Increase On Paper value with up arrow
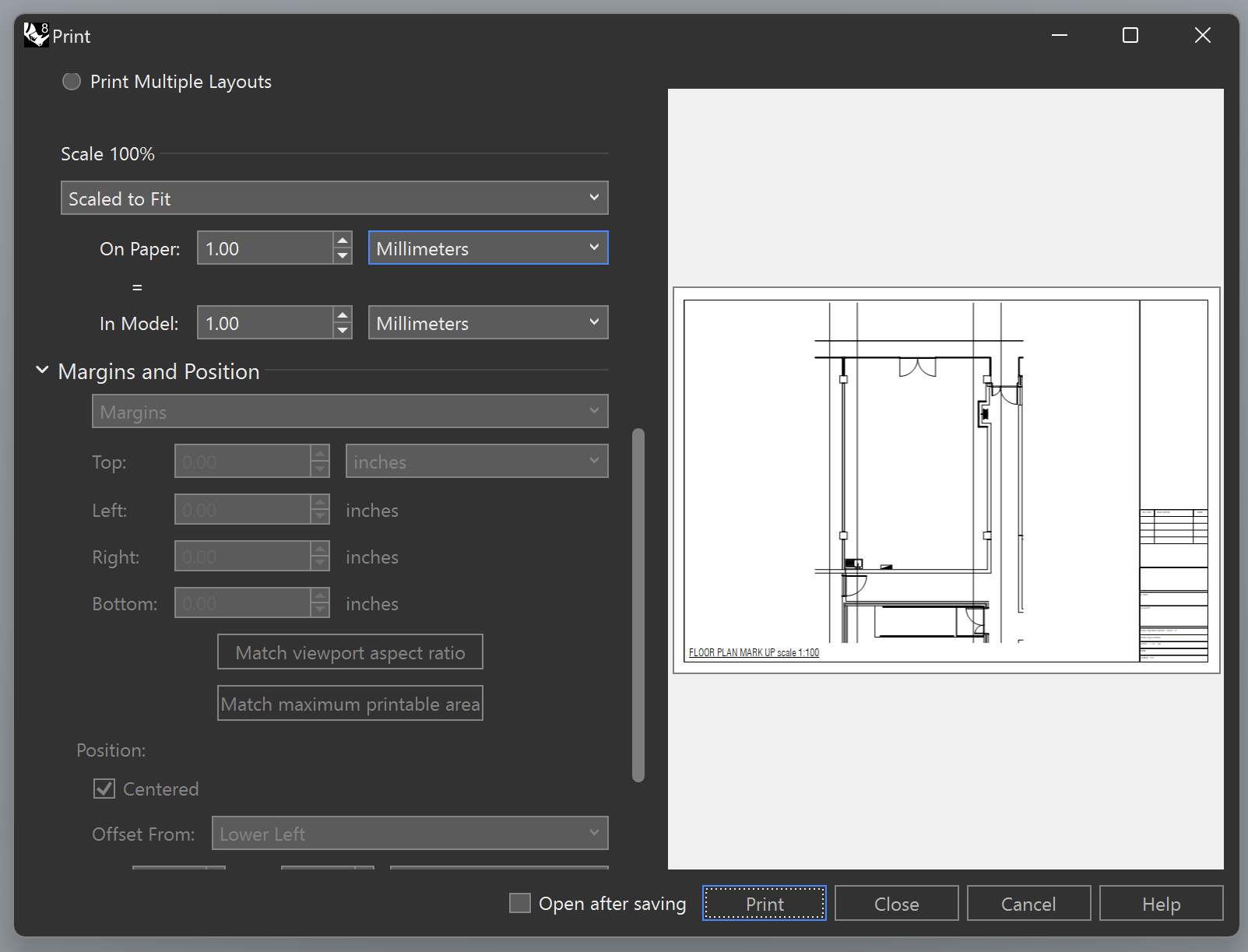Screen dimensions: 1248x952 pyautogui.click(x=343, y=241)
